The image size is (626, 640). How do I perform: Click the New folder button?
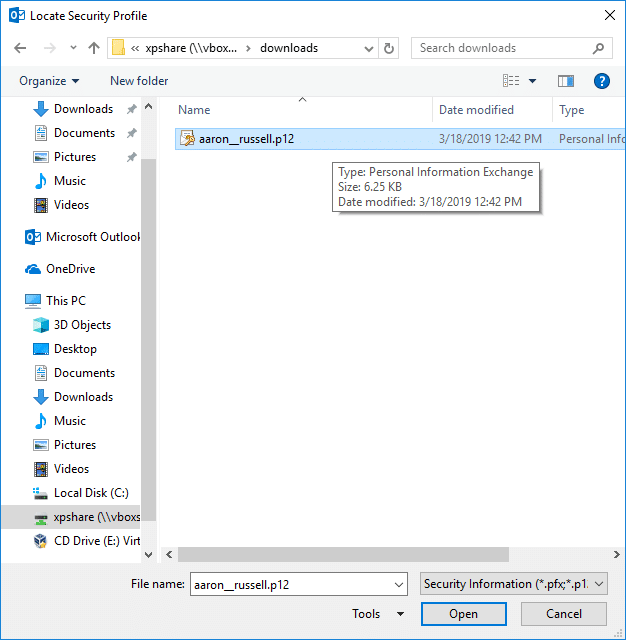pos(139,81)
